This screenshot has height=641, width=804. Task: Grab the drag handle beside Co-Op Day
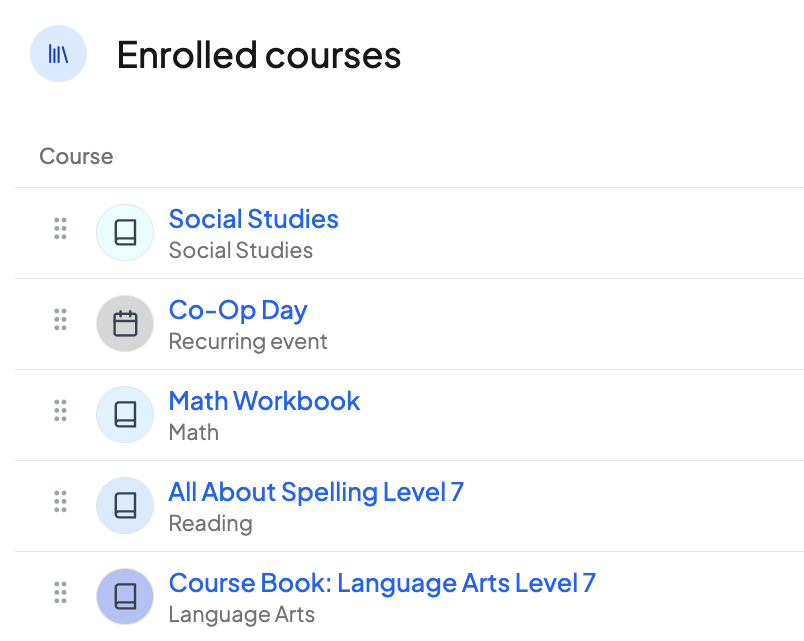60,319
